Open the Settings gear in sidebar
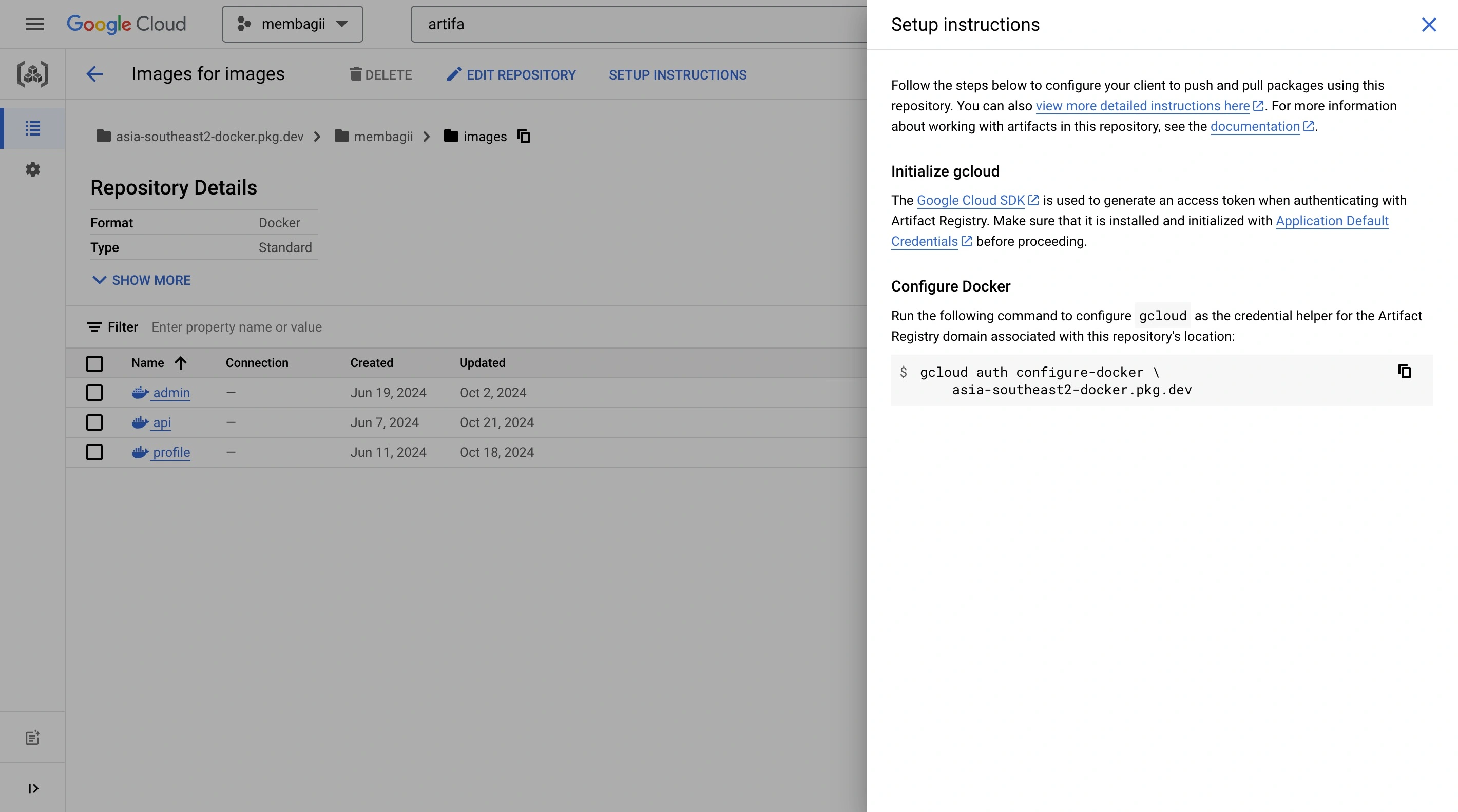Screen dimensions: 1458x812 33,169
